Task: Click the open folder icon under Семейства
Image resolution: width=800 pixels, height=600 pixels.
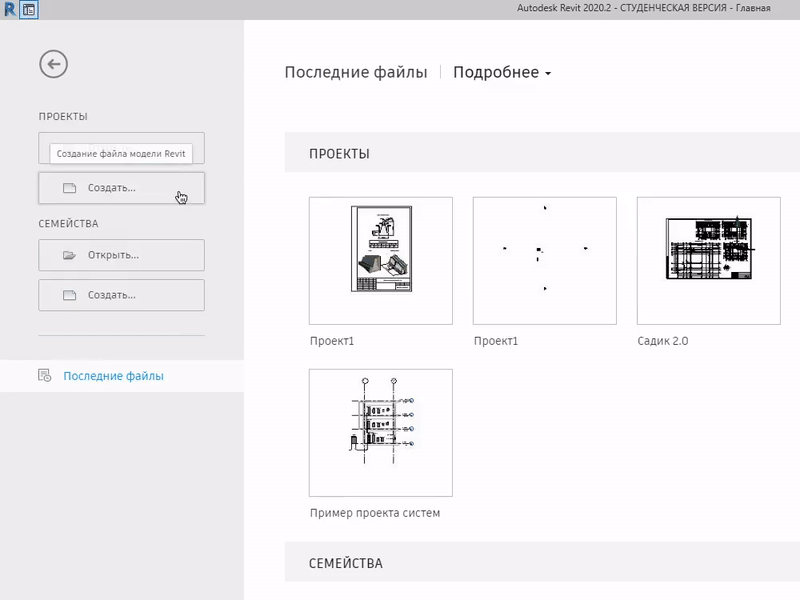Action: 69,255
